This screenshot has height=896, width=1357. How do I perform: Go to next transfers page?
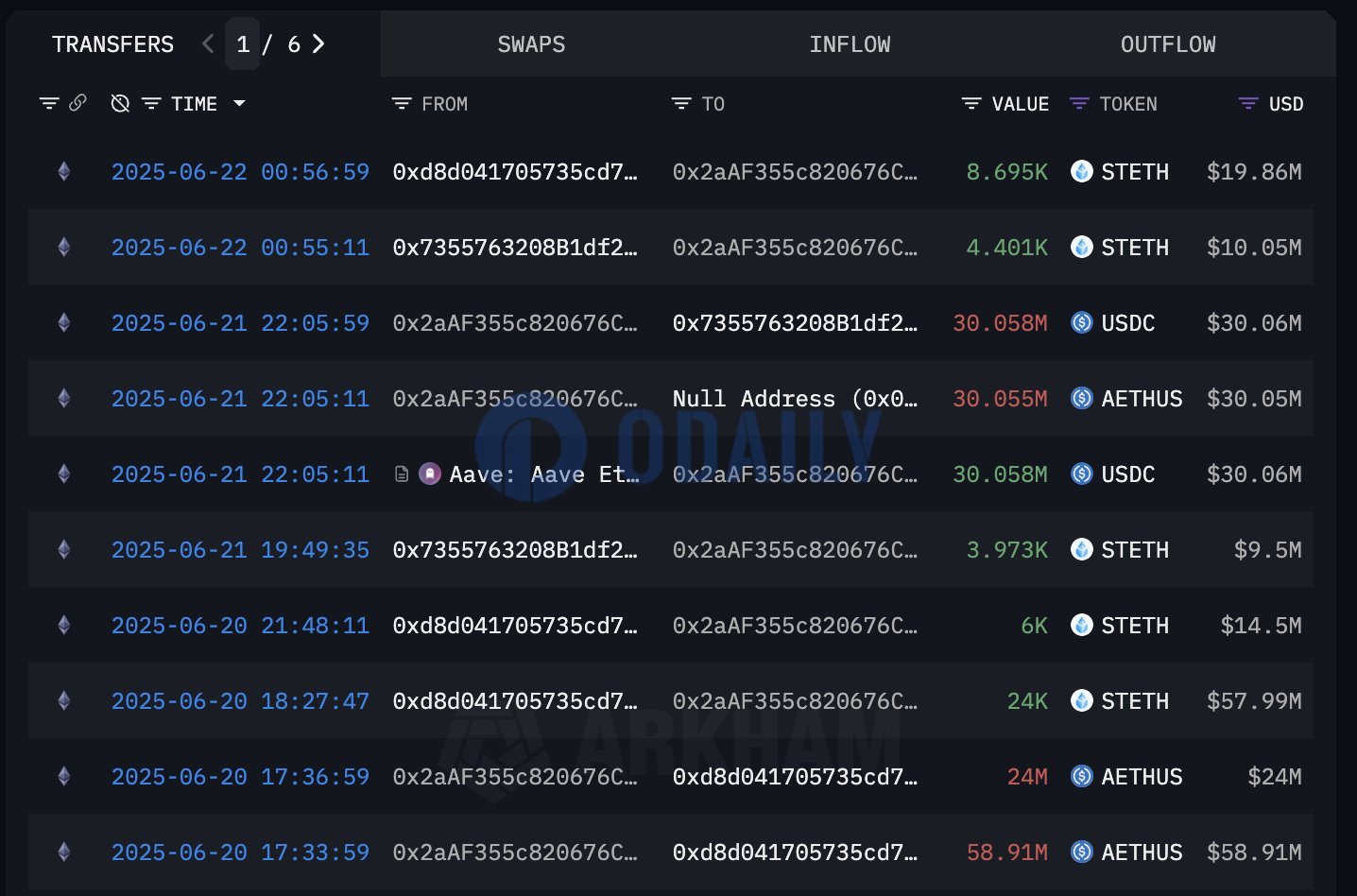(318, 43)
